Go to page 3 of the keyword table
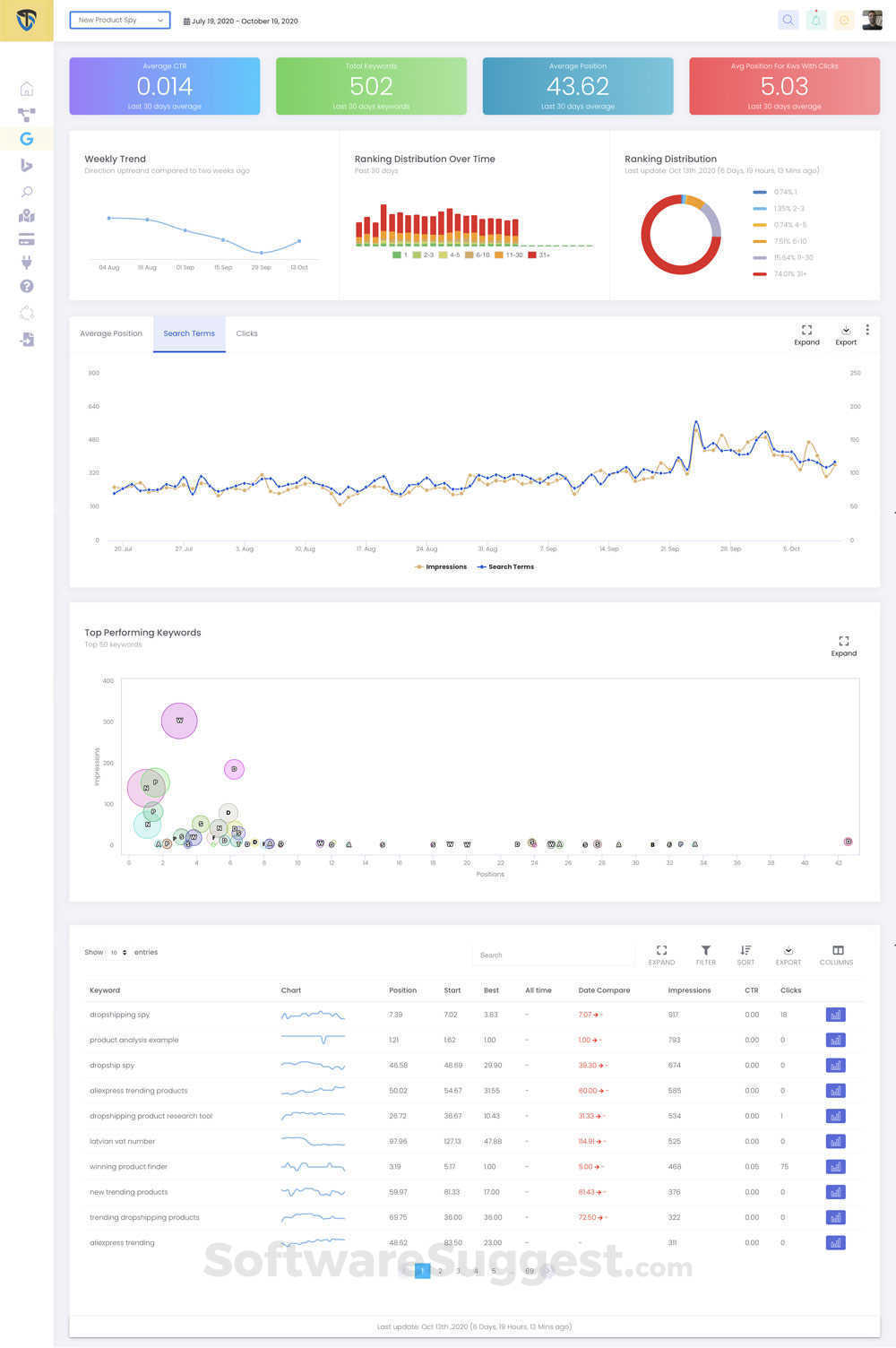Image resolution: width=896 pixels, height=1348 pixels. 458,1270
